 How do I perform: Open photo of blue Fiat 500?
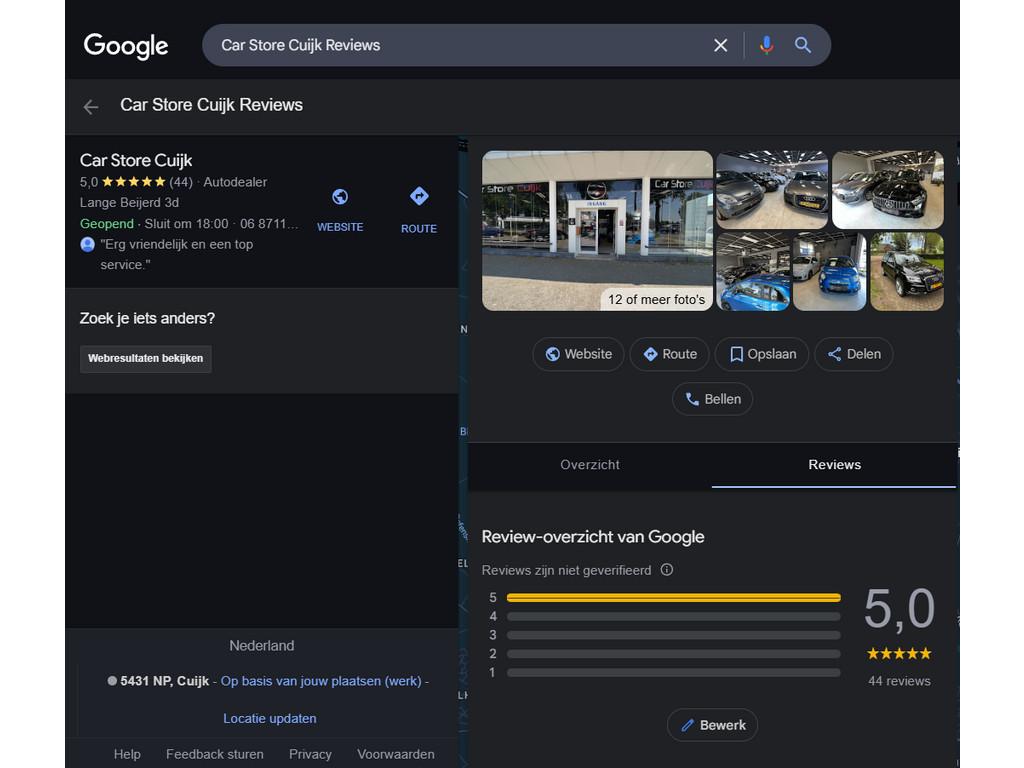[x=830, y=272]
